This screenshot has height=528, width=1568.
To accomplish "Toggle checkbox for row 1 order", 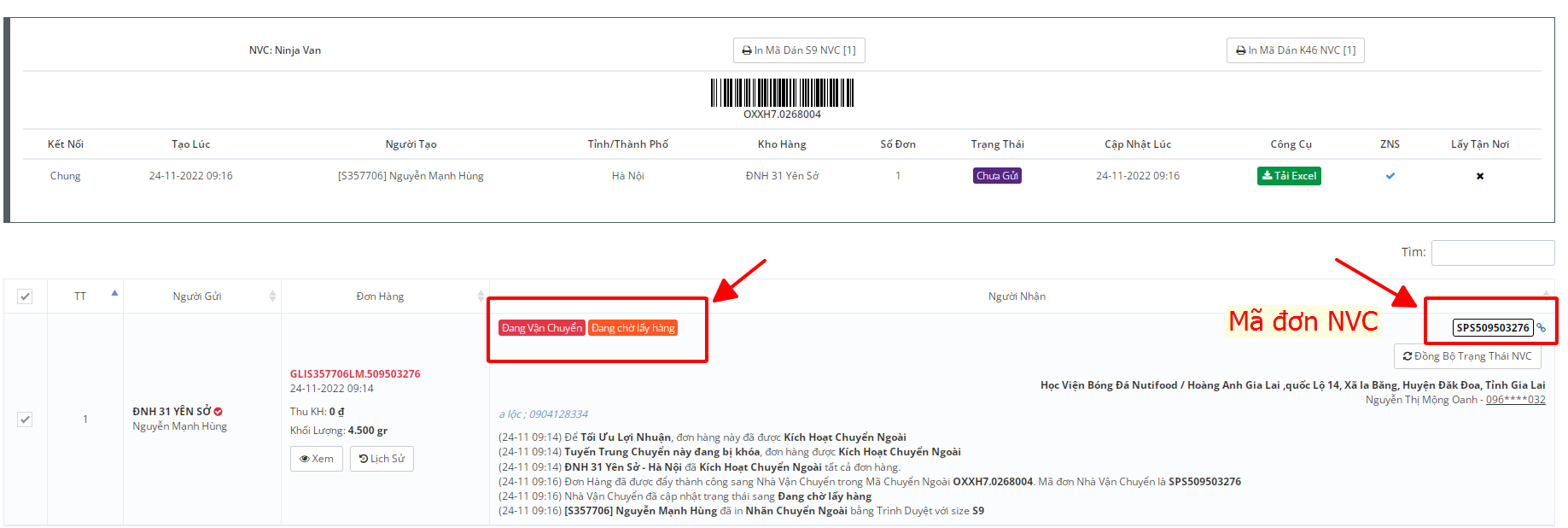I will pos(25,419).
